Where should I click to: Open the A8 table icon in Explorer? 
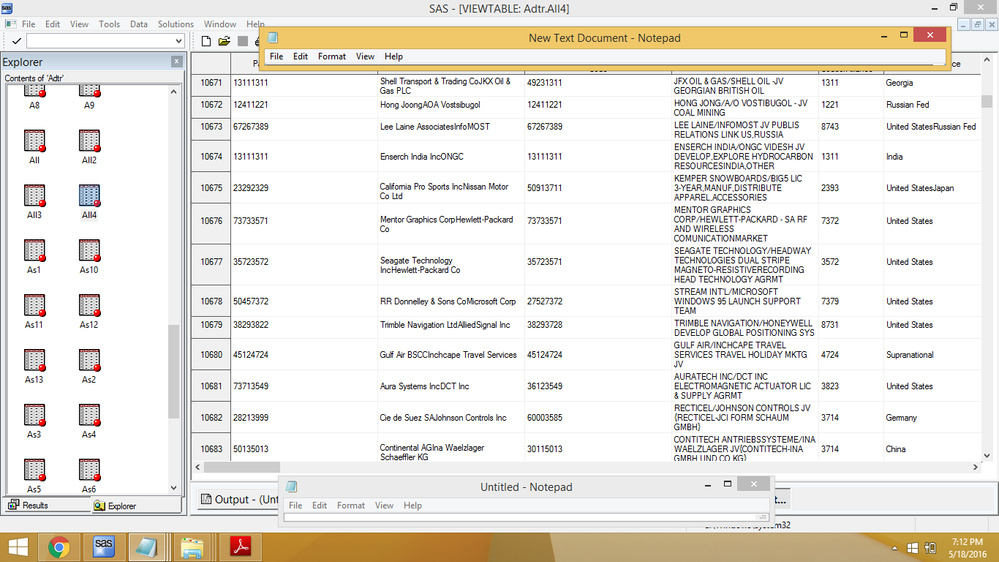tap(34, 93)
